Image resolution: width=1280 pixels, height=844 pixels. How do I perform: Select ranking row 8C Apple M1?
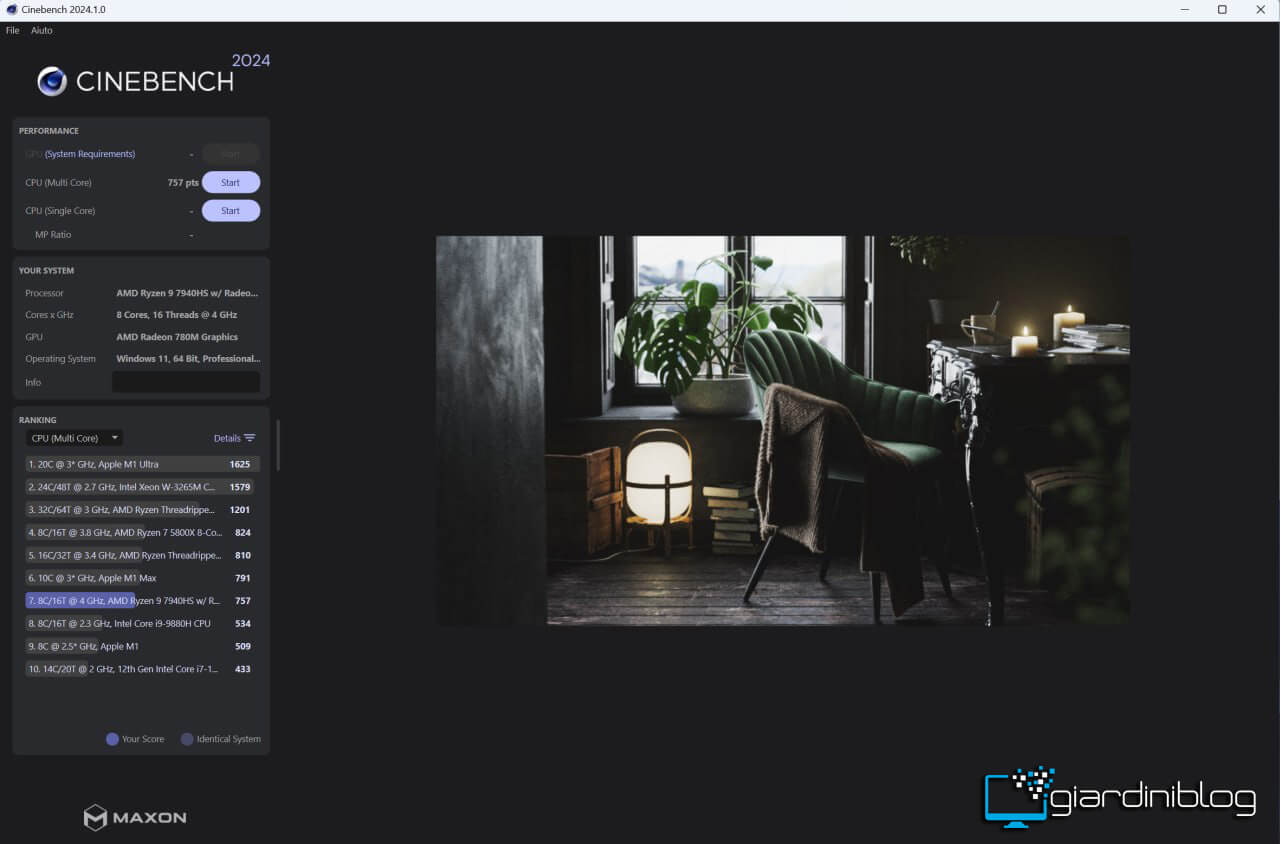pos(142,646)
